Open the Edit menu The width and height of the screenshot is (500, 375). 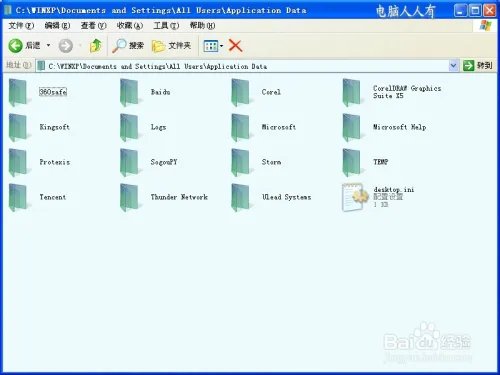(x=57, y=25)
